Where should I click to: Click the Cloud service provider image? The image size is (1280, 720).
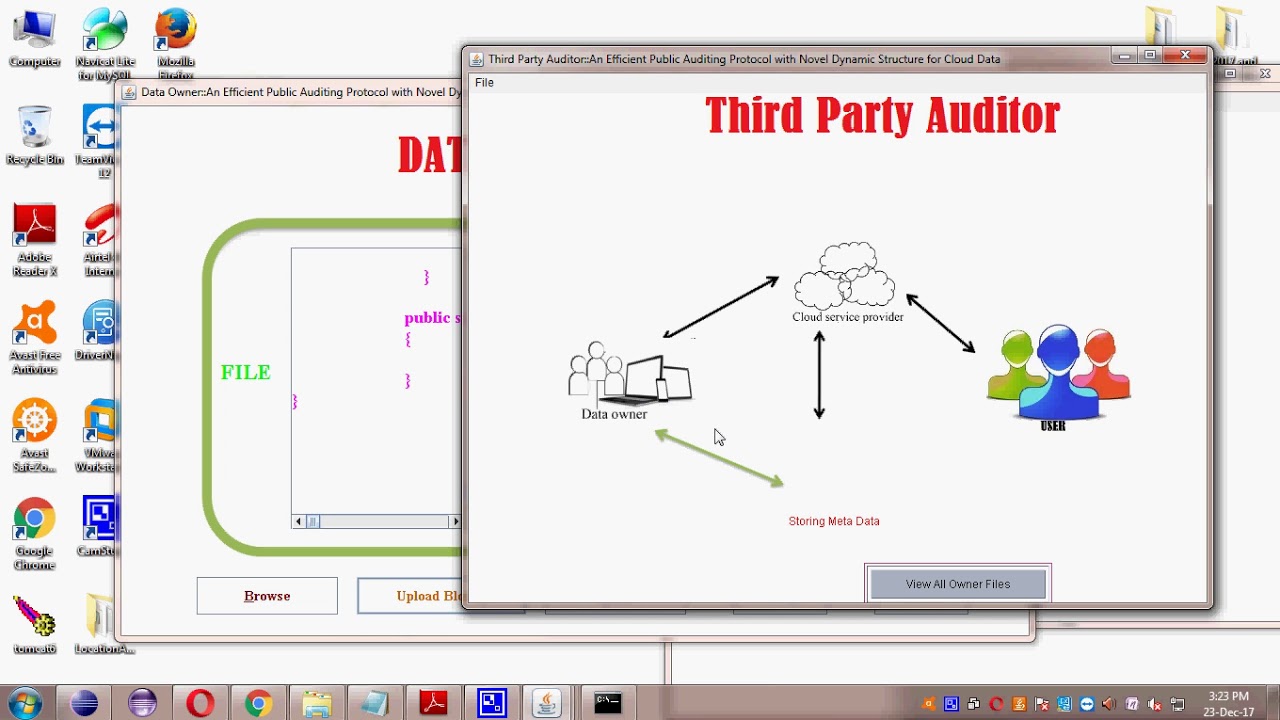847,283
